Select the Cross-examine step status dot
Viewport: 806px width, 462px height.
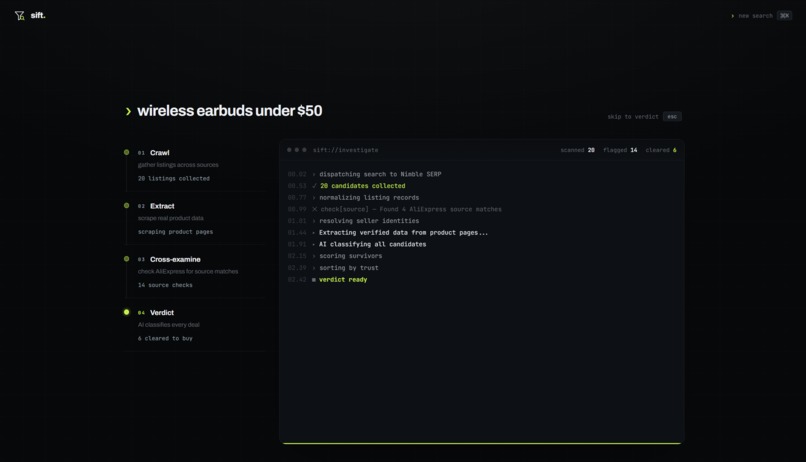pos(126,259)
